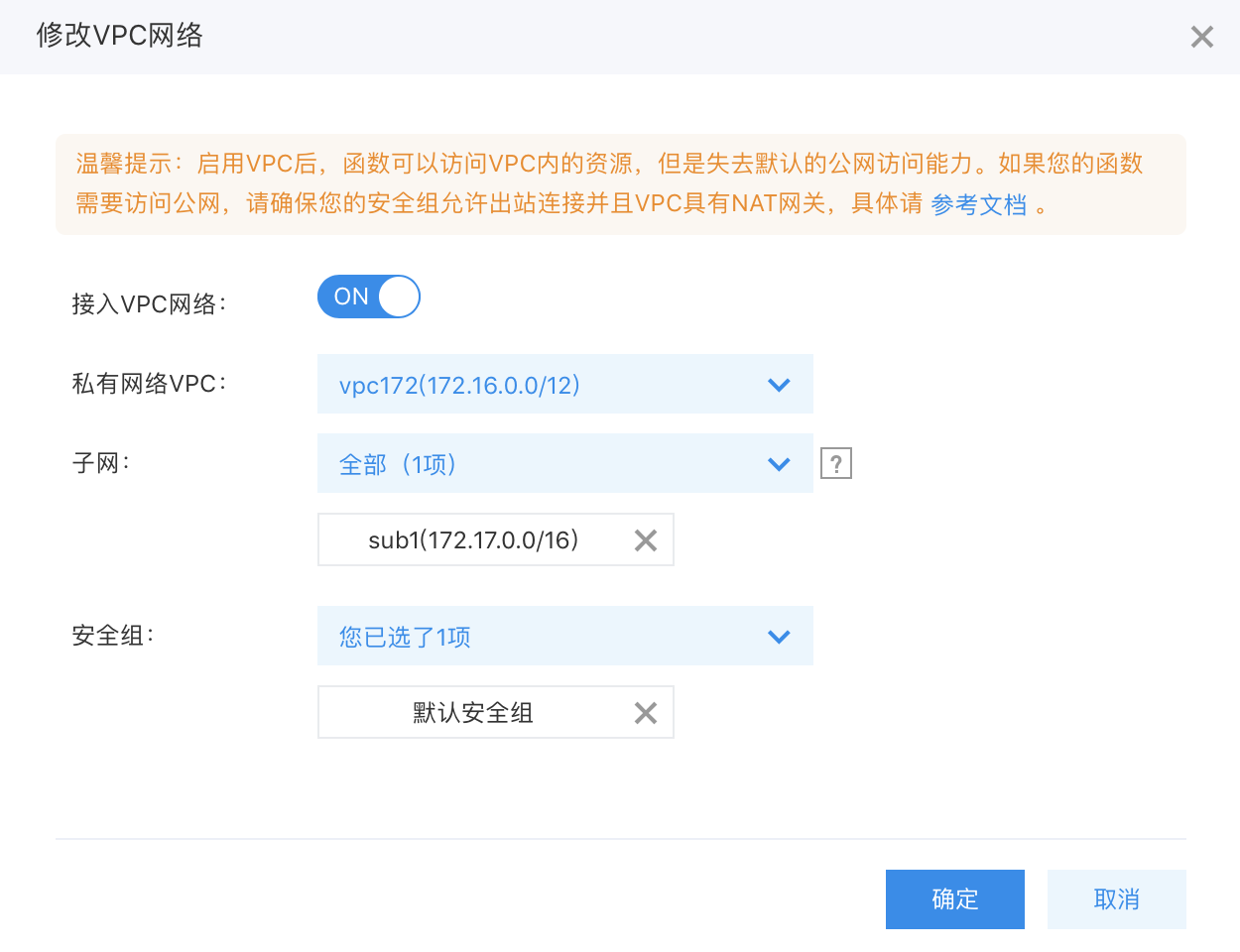Toggle the 接入VPC网络 ON switch

point(369,297)
